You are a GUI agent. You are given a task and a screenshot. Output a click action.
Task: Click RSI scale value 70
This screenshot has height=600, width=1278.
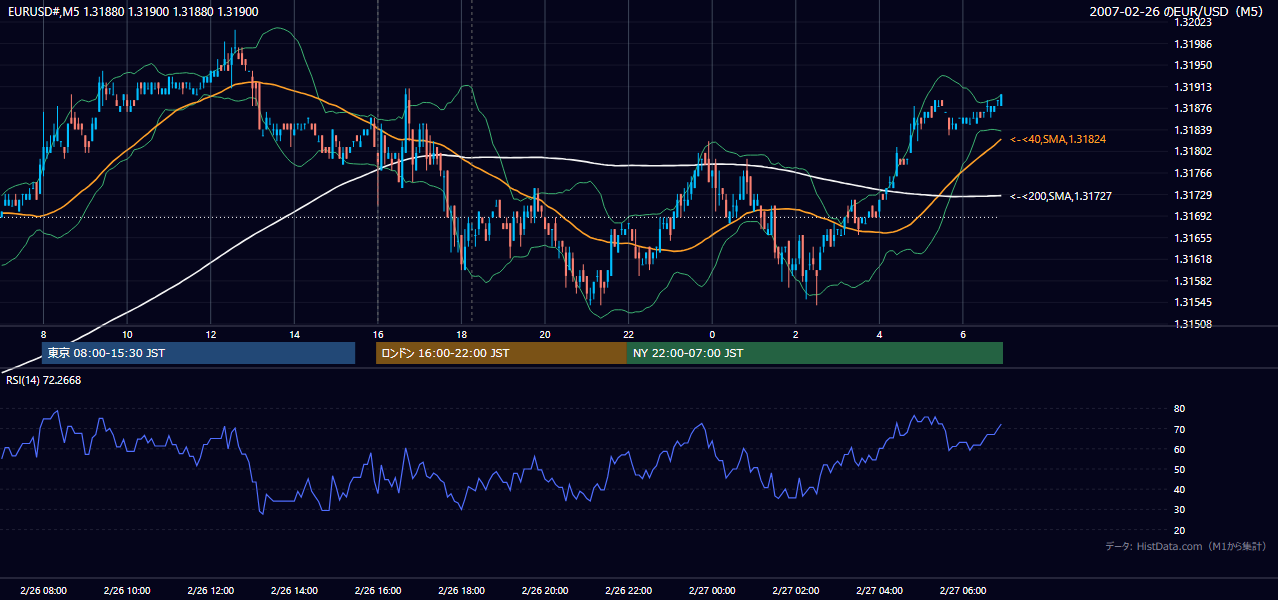(x=1179, y=429)
